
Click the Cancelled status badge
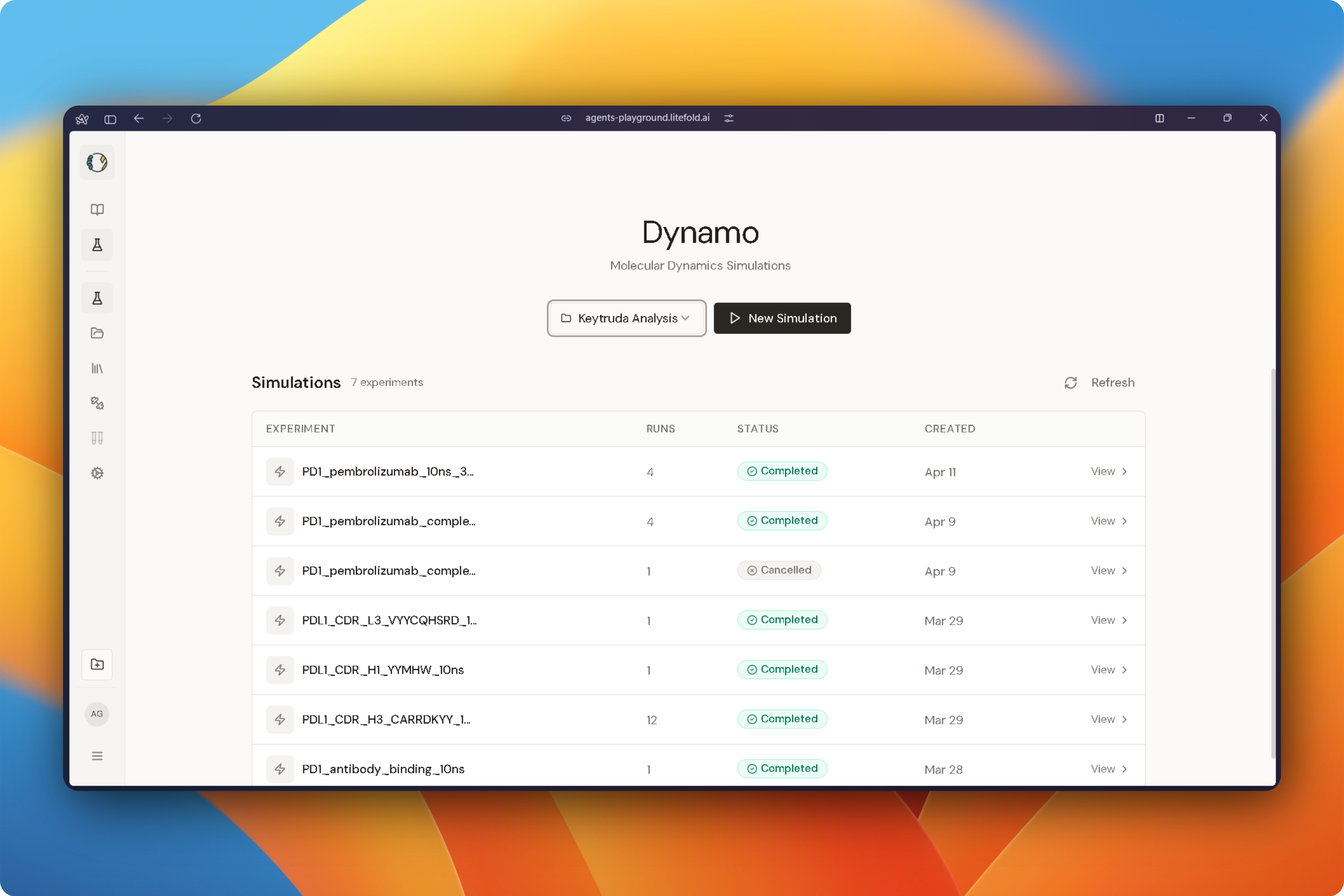coord(779,570)
